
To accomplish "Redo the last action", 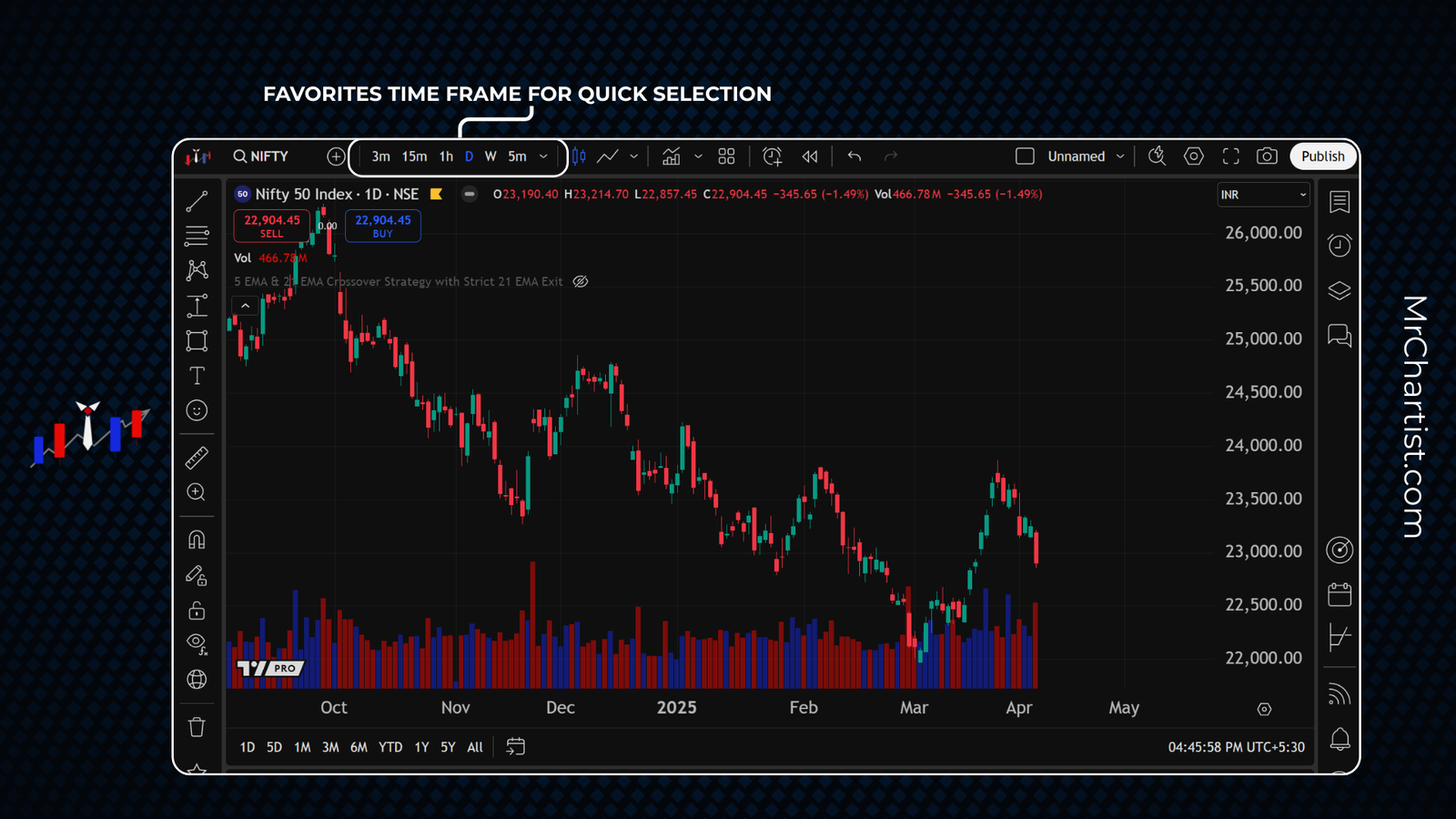I will coord(891,157).
